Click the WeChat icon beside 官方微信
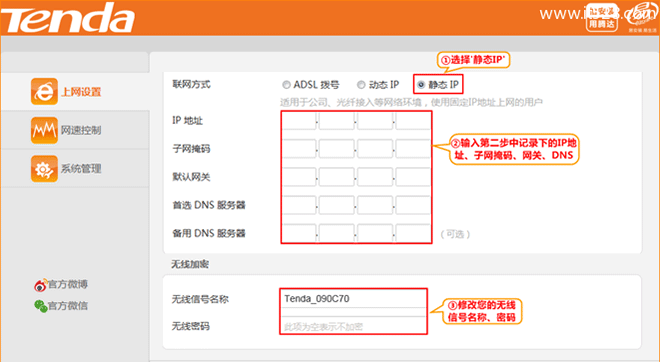The width and height of the screenshot is (660, 362). click(x=40, y=306)
